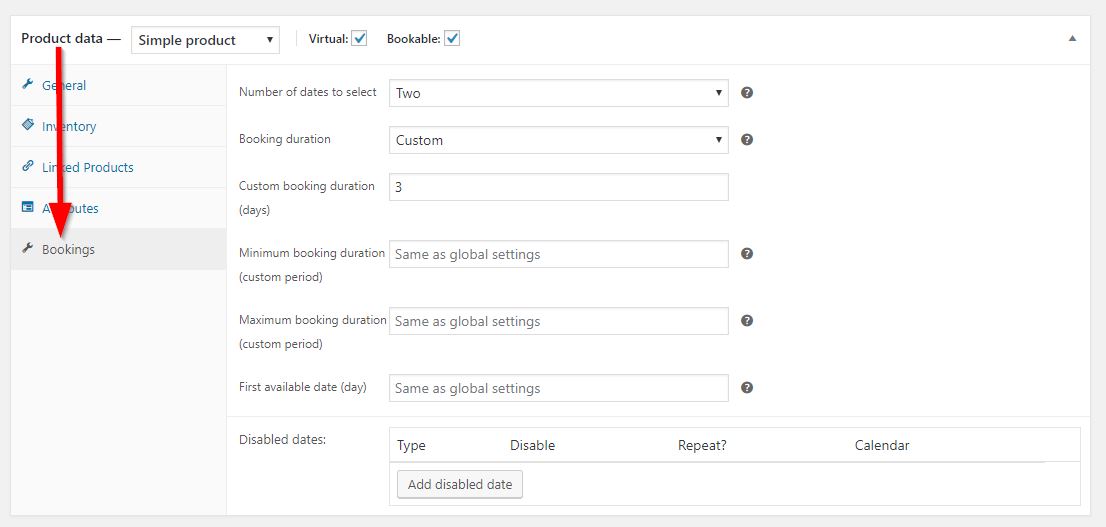Uncheck the Virtual checkbox
This screenshot has width=1106, height=527.
[x=360, y=39]
